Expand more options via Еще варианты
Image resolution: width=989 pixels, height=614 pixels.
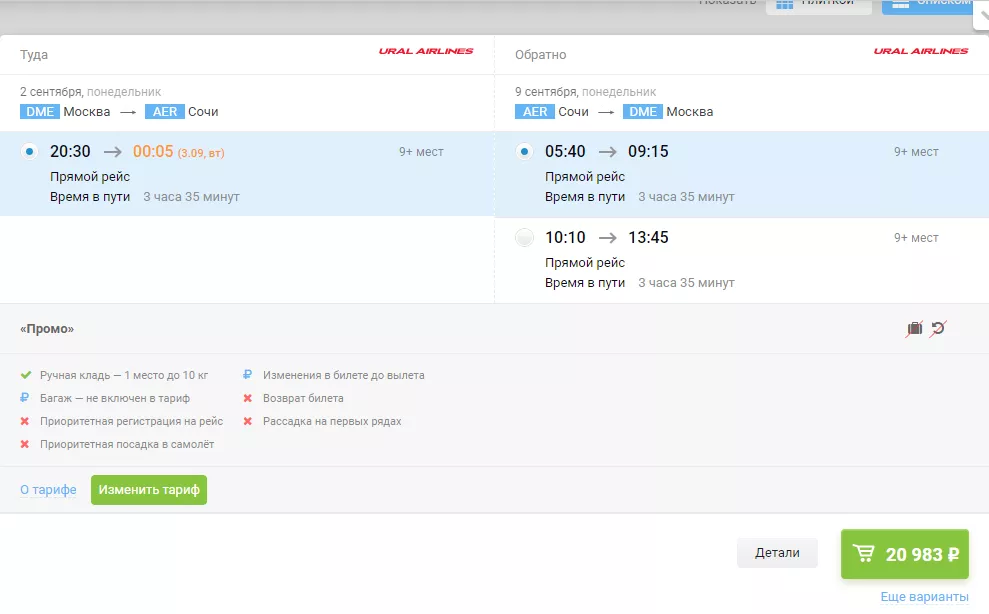coord(924,597)
